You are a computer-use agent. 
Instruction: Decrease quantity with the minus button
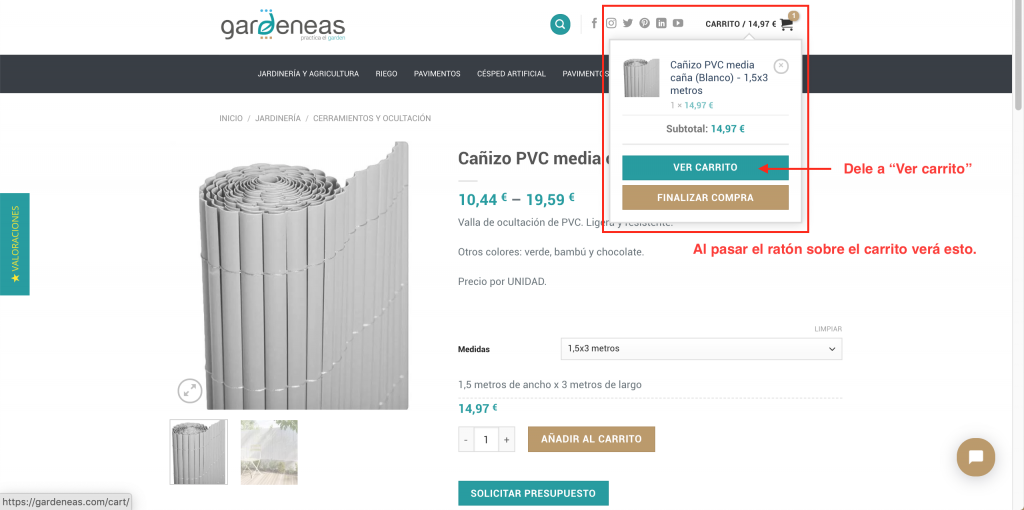tap(466, 440)
